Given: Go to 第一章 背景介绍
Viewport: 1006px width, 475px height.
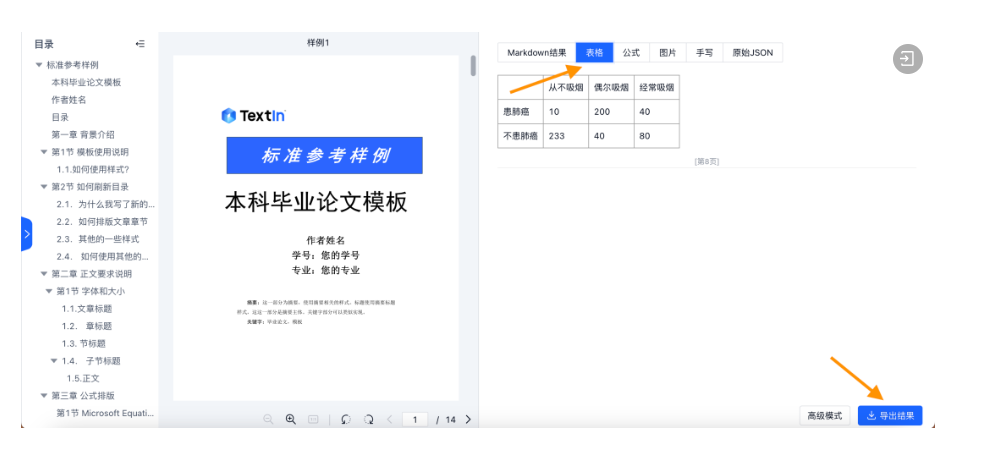Looking at the screenshot, I should [x=83, y=134].
